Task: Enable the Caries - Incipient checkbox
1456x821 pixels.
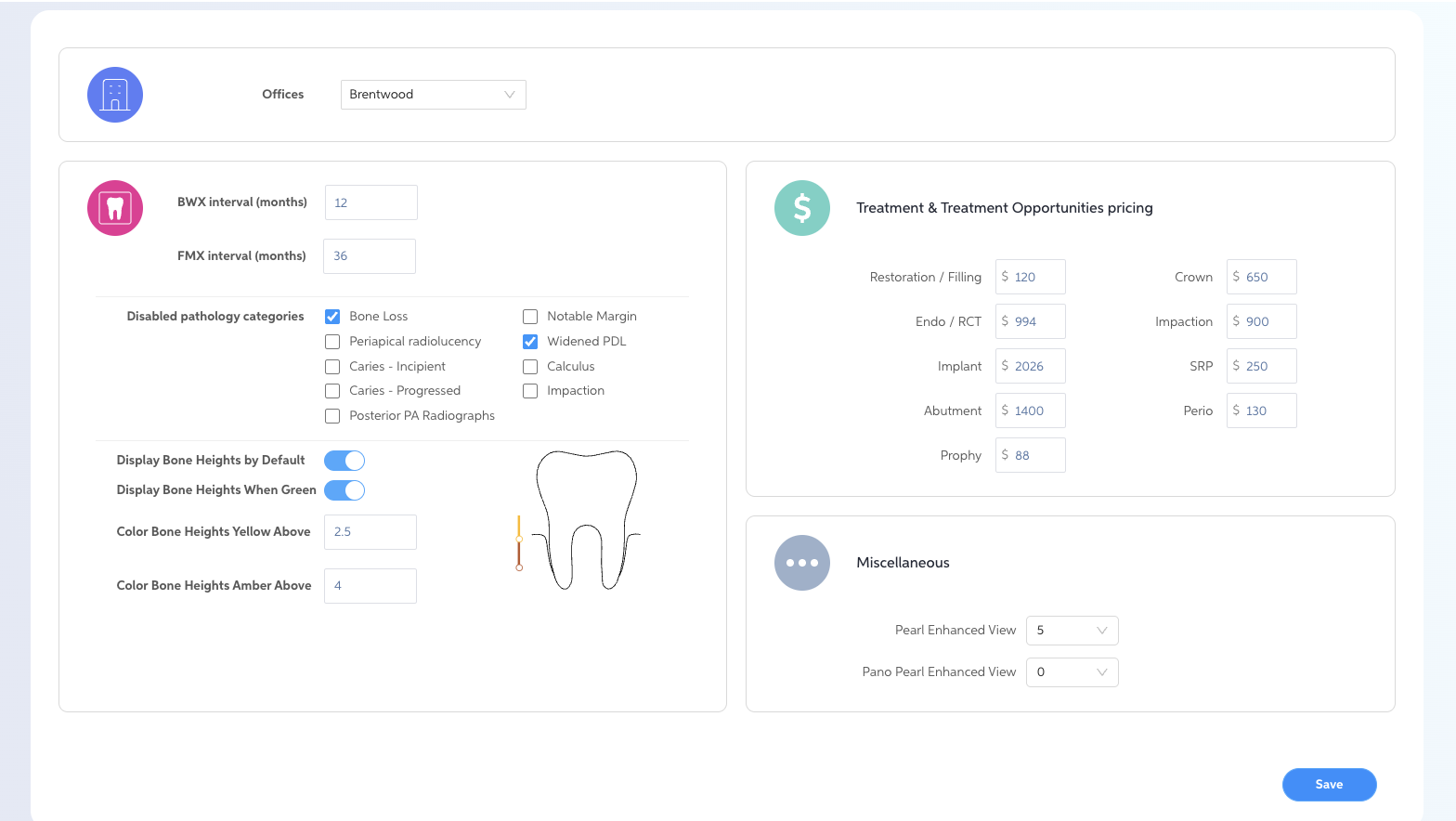Action: tap(332, 367)
